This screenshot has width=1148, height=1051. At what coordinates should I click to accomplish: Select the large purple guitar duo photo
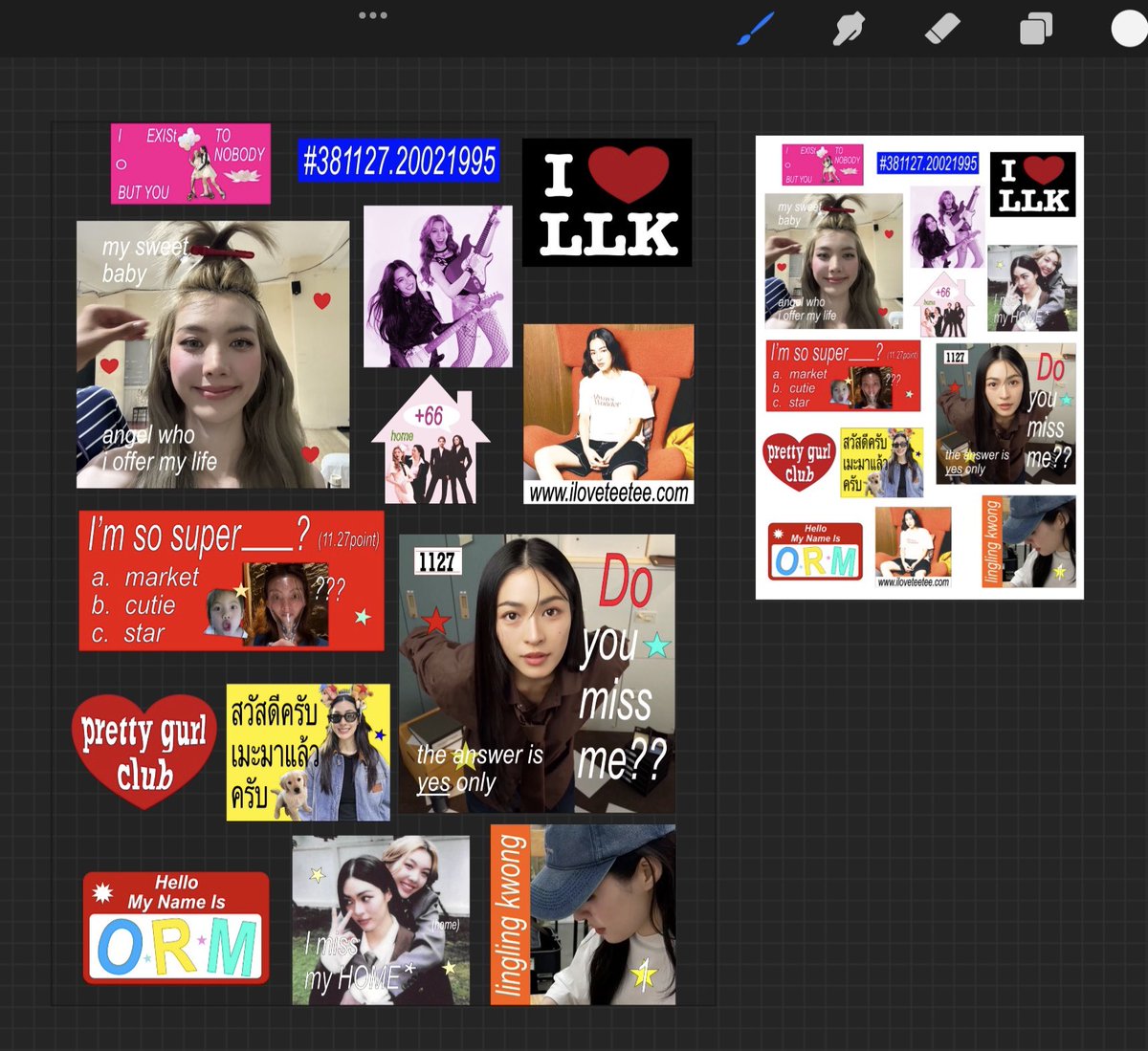438,286
